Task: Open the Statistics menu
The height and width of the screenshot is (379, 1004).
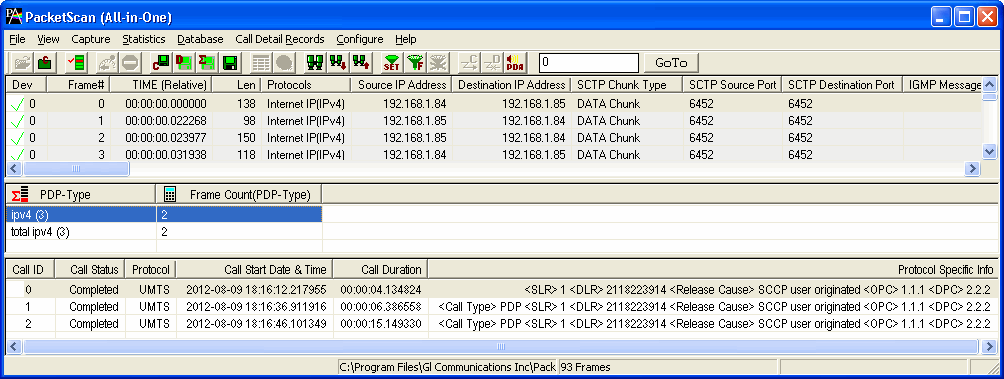Action: coord(144,39)
